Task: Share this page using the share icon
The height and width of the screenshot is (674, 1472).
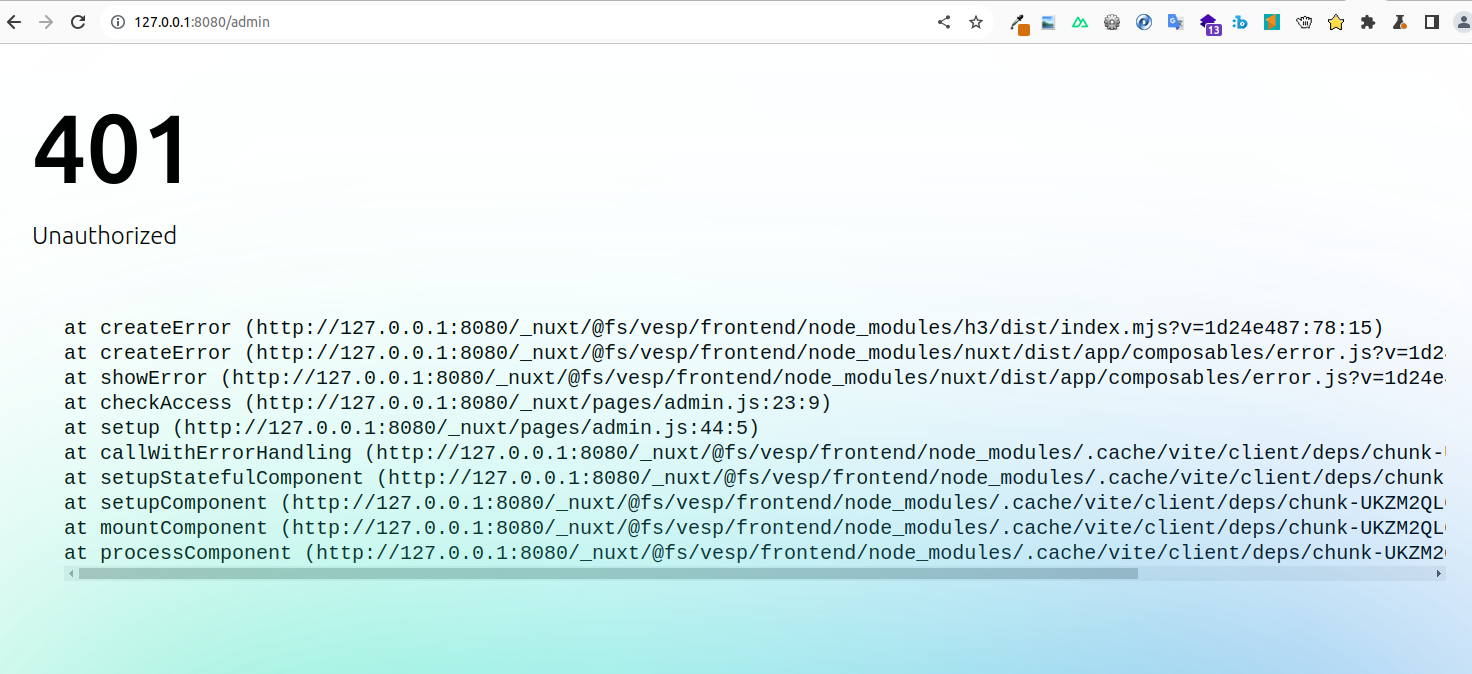Action: pos(944,22)
